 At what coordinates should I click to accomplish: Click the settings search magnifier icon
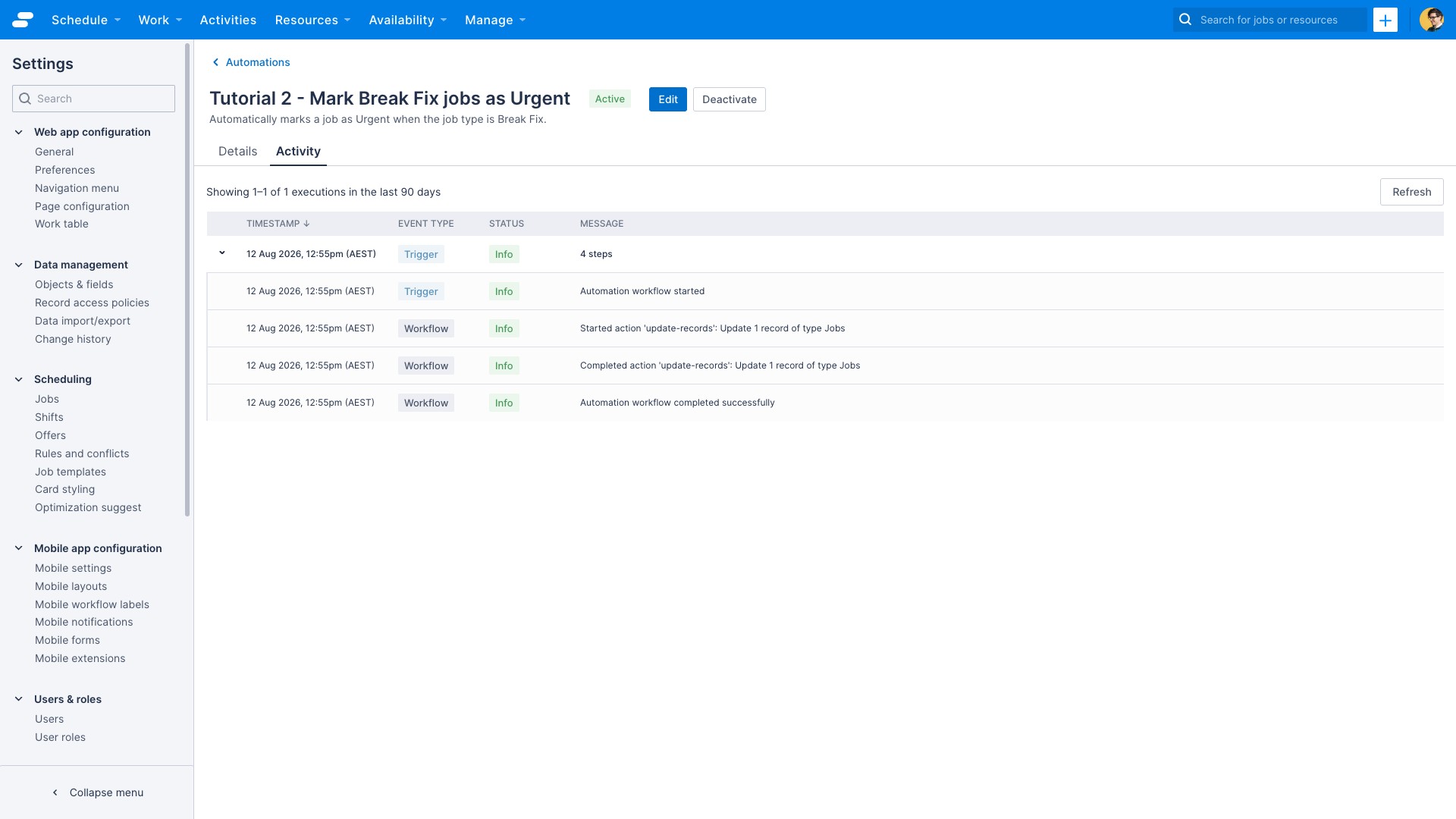25,99
